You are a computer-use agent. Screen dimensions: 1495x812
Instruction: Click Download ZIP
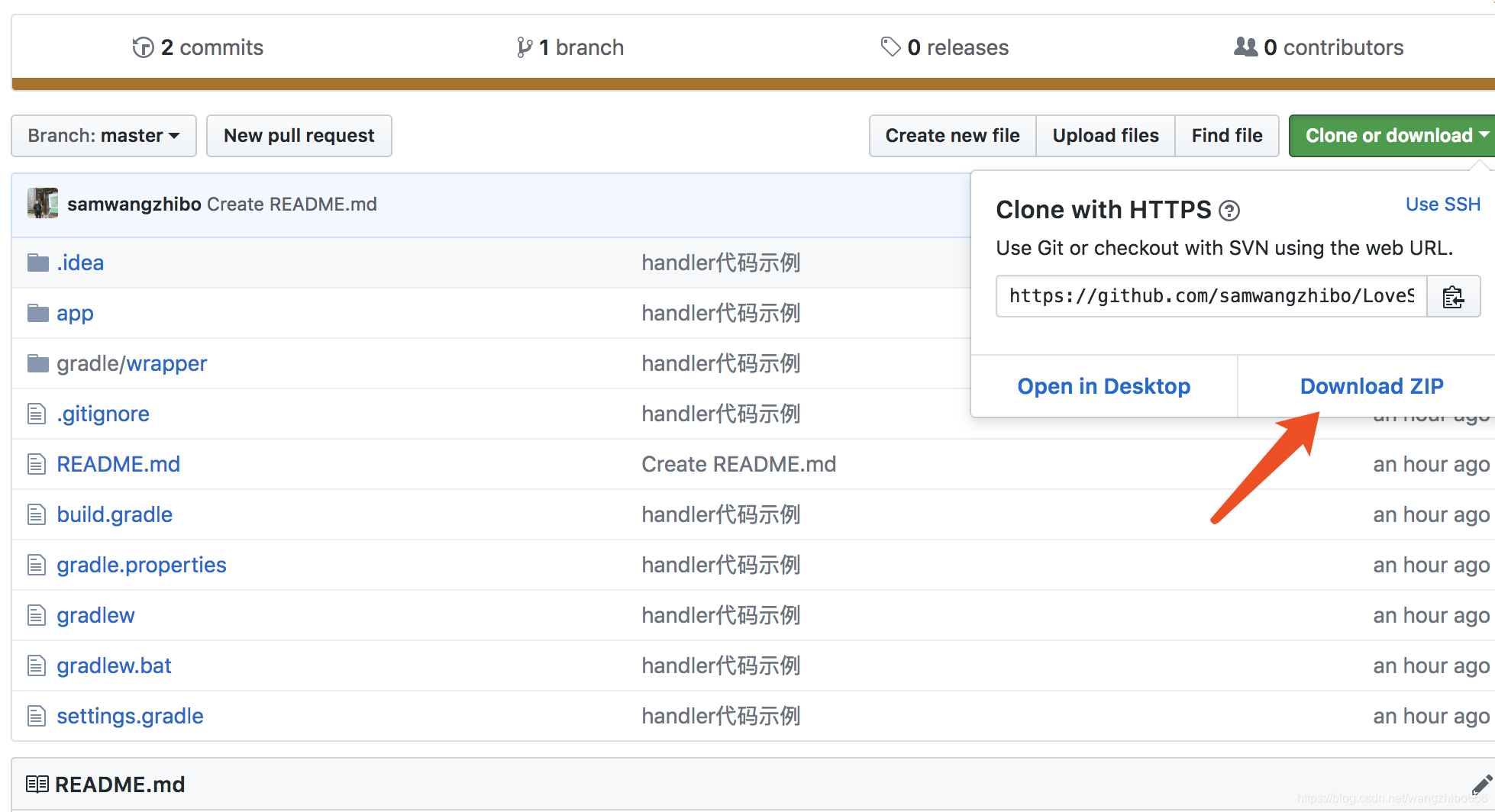click(1372, 386)
